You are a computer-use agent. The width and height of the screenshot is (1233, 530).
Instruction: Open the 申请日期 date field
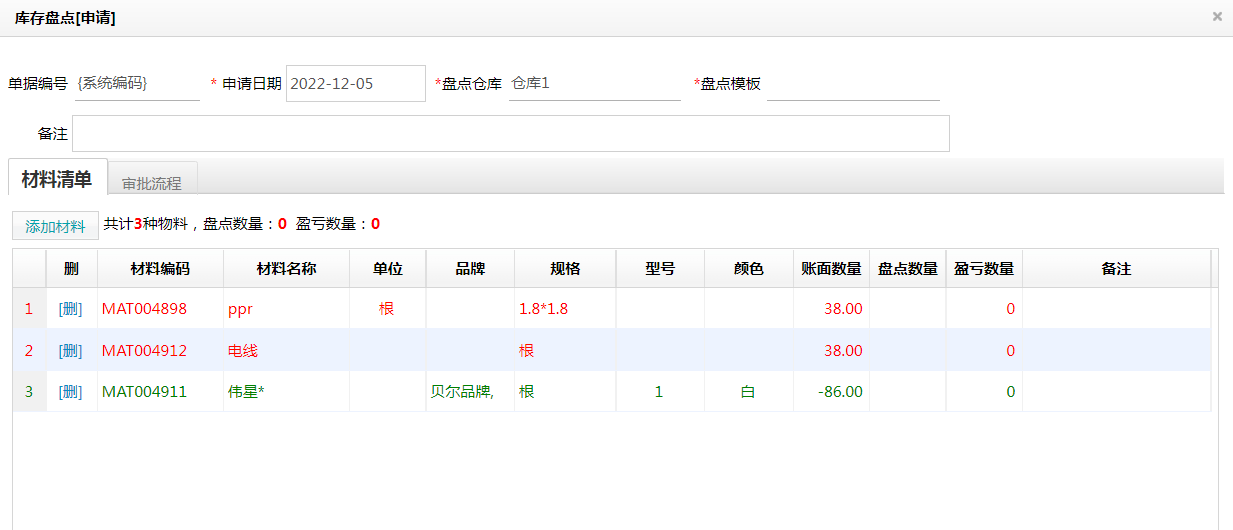pyautogui.click(x=355, y=84)
